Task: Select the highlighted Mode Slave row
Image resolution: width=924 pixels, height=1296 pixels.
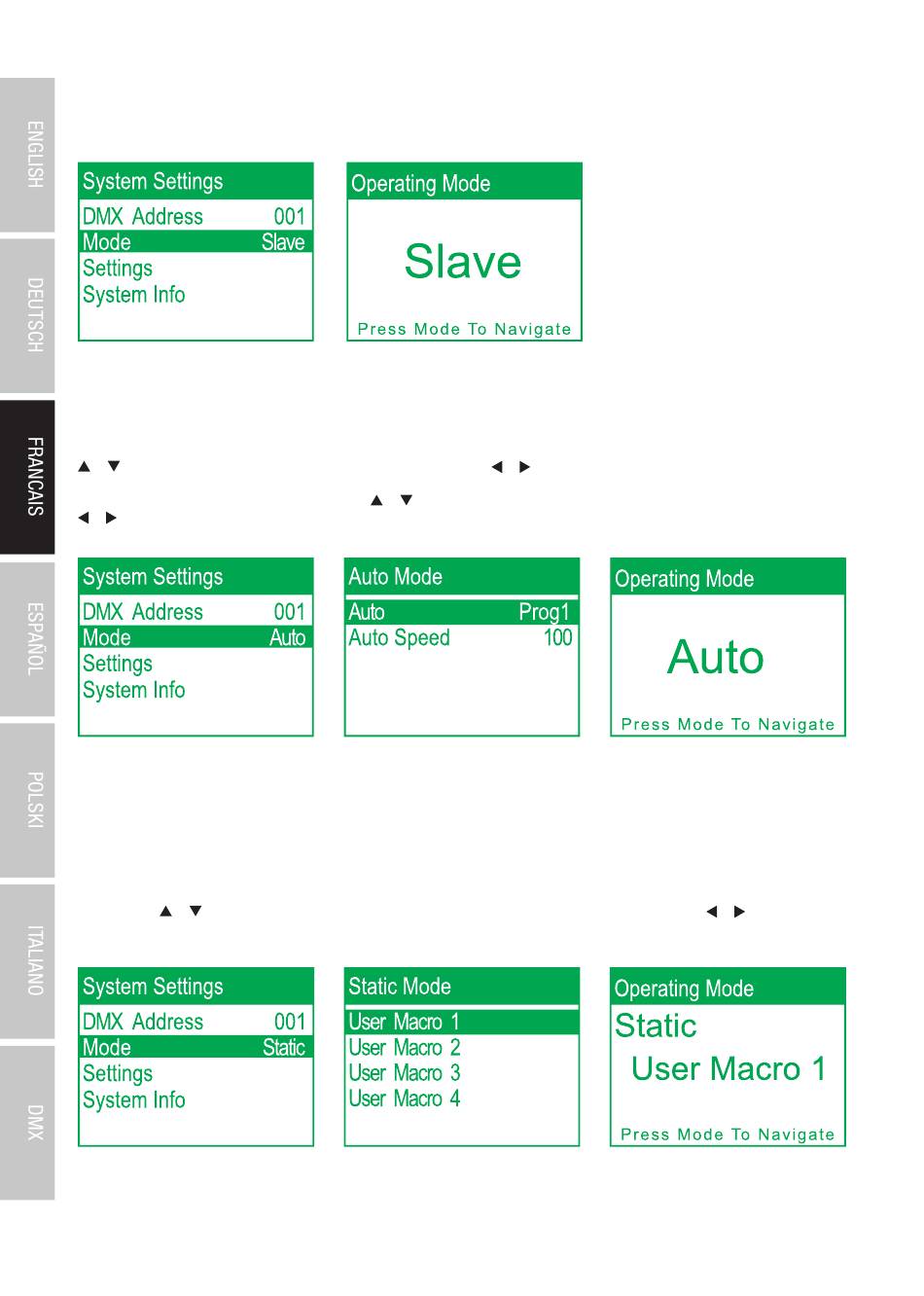Action: pyautogui.click(x=195, y=241)
